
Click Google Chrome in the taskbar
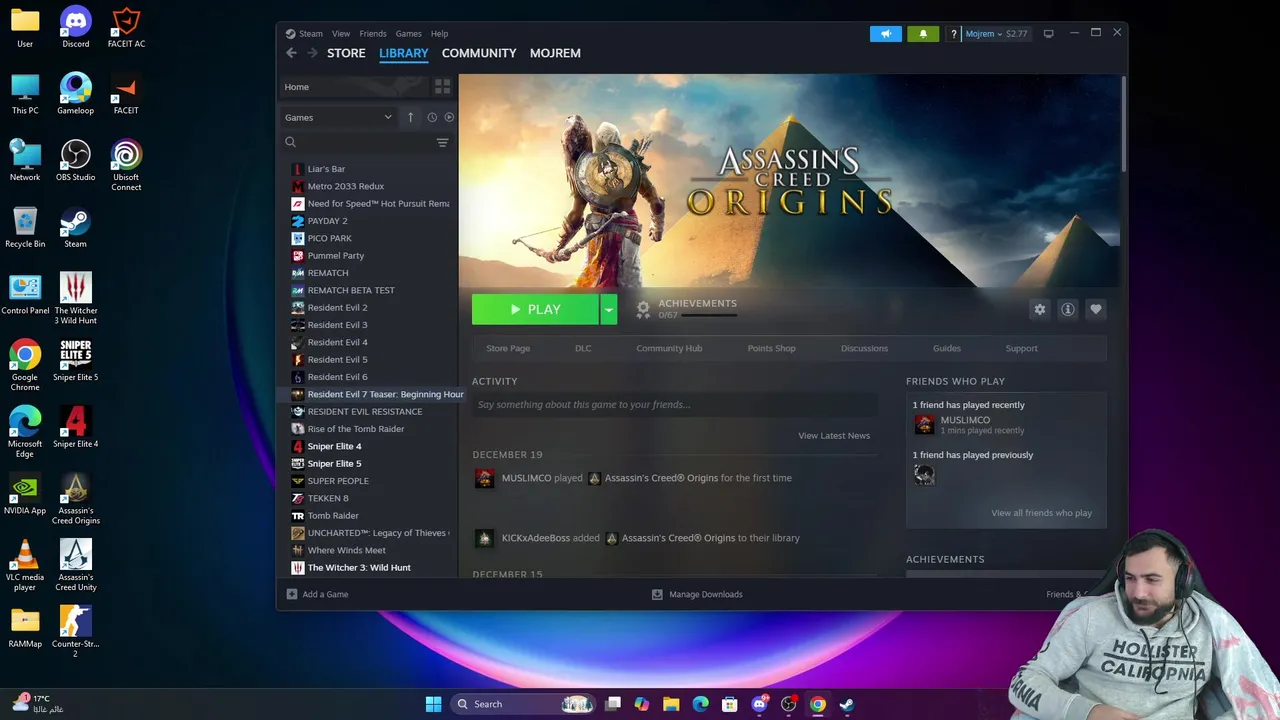point(817,704)
